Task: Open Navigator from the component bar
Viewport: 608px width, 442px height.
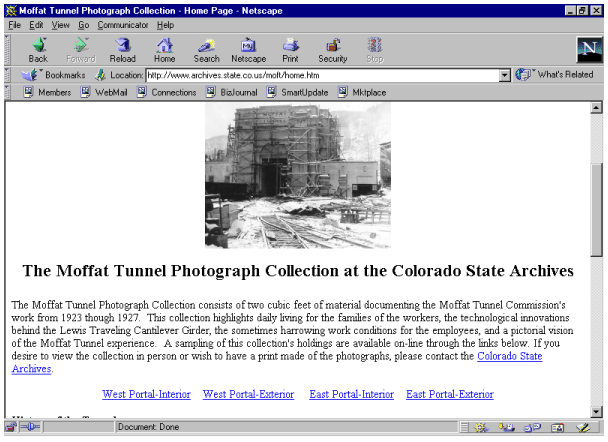Action: tap(481, 427)
